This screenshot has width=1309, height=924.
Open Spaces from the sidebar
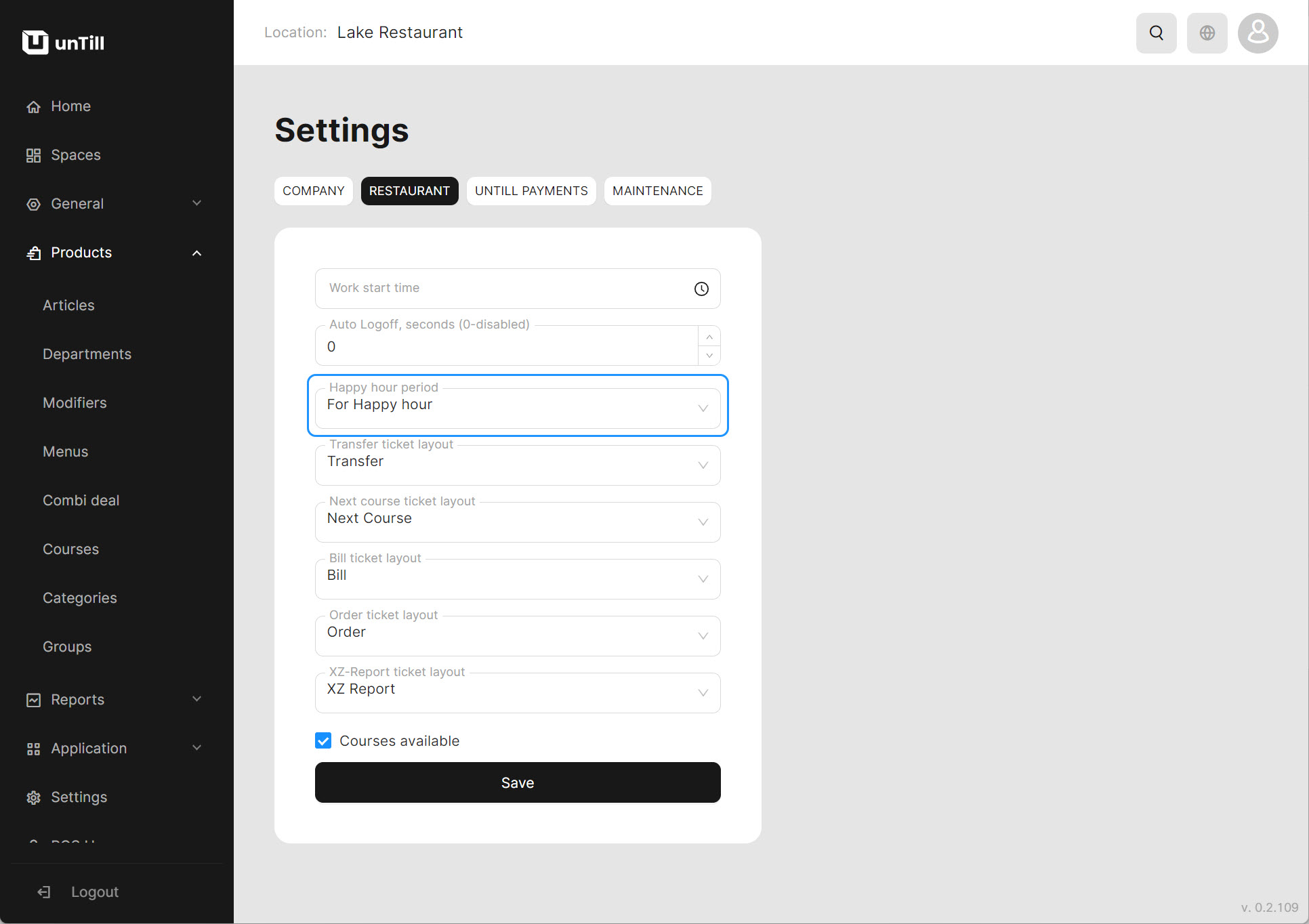75,155
